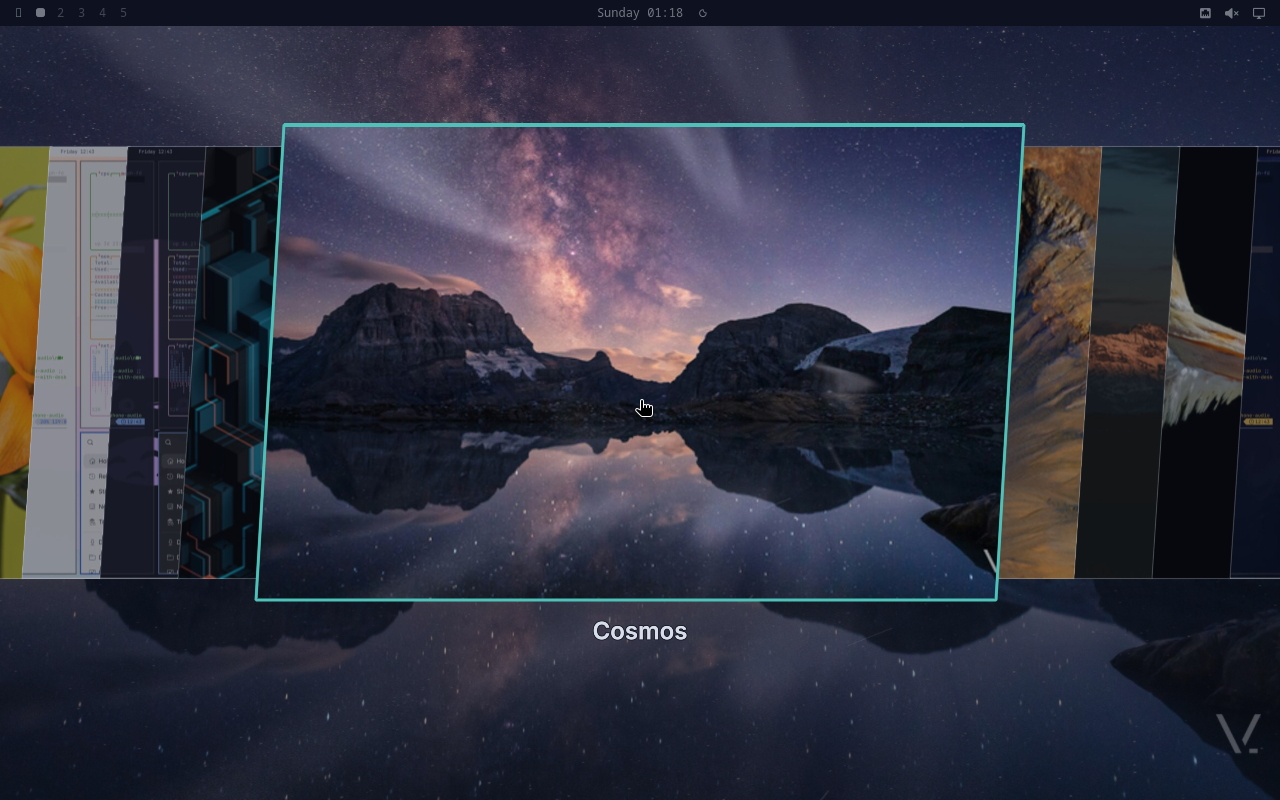Switch to workspace 5
Image resolution: width=1280 pixels, height=800 pixels.
click(123, 13)
